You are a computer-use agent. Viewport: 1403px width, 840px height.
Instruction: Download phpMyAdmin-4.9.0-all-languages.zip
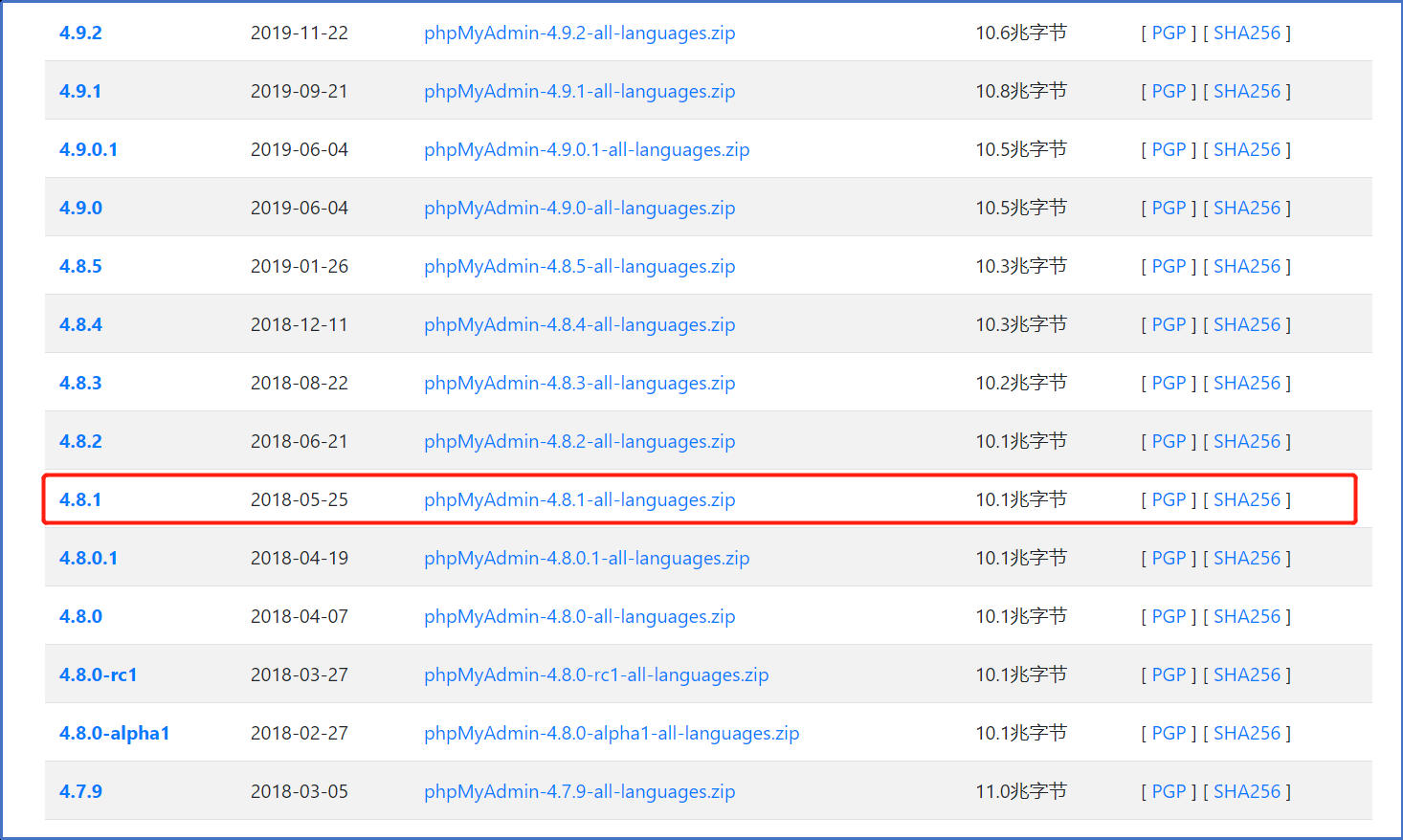pos(579,208)
